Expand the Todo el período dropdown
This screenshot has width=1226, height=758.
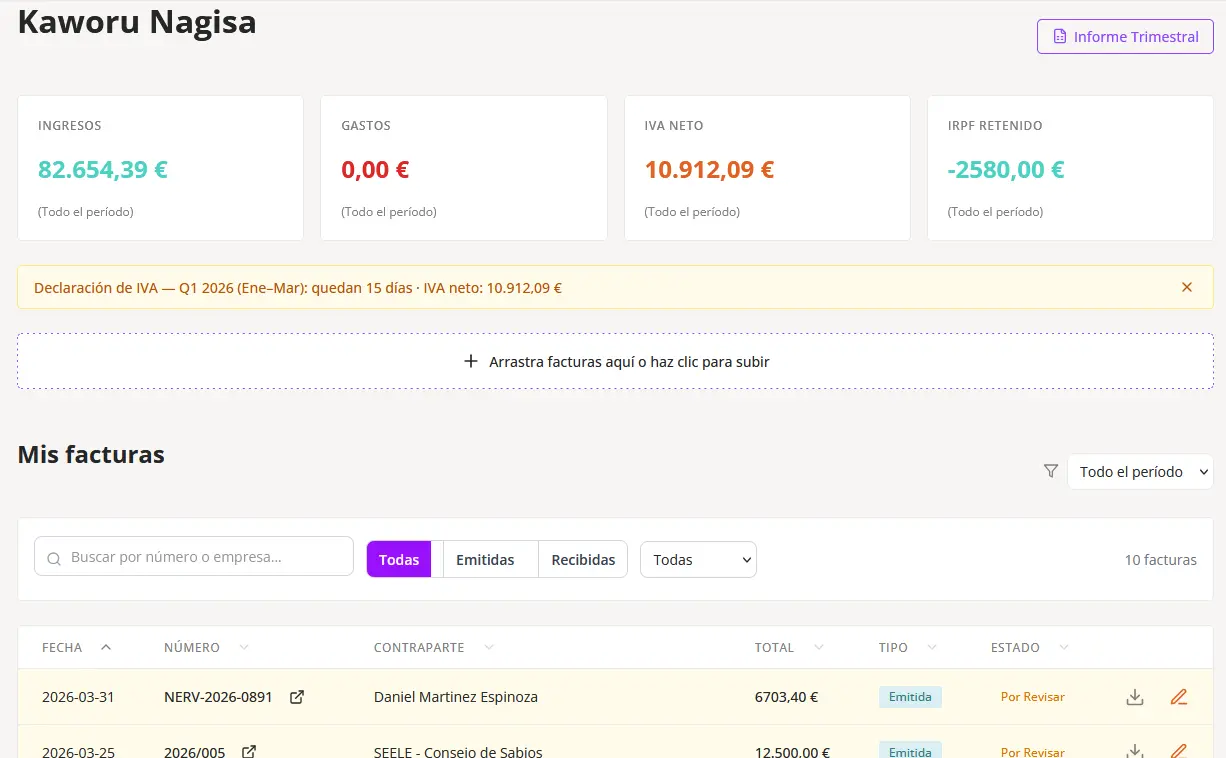point(1140,471)
